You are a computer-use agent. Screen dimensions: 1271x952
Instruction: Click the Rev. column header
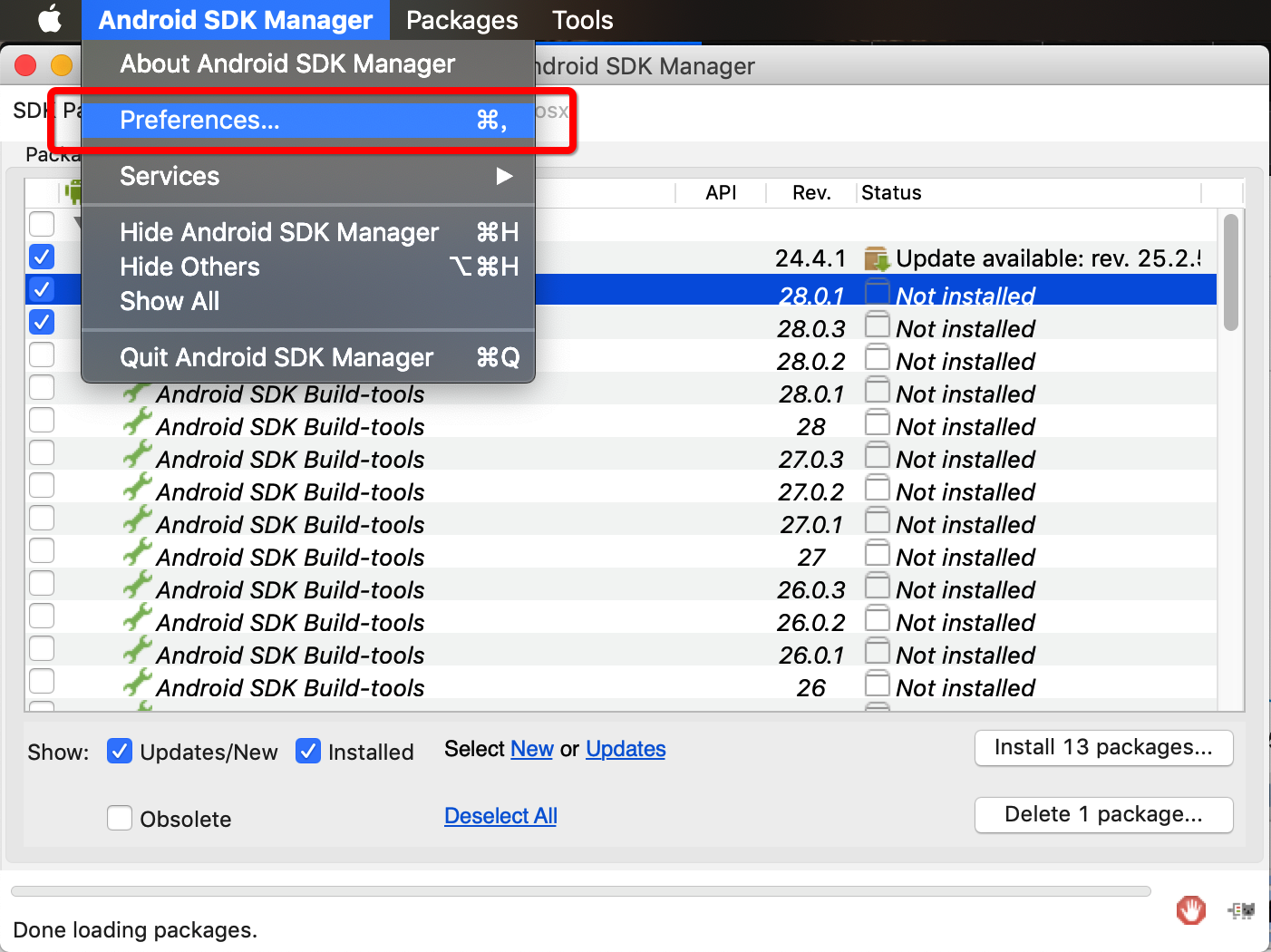(x=811, y=192)
